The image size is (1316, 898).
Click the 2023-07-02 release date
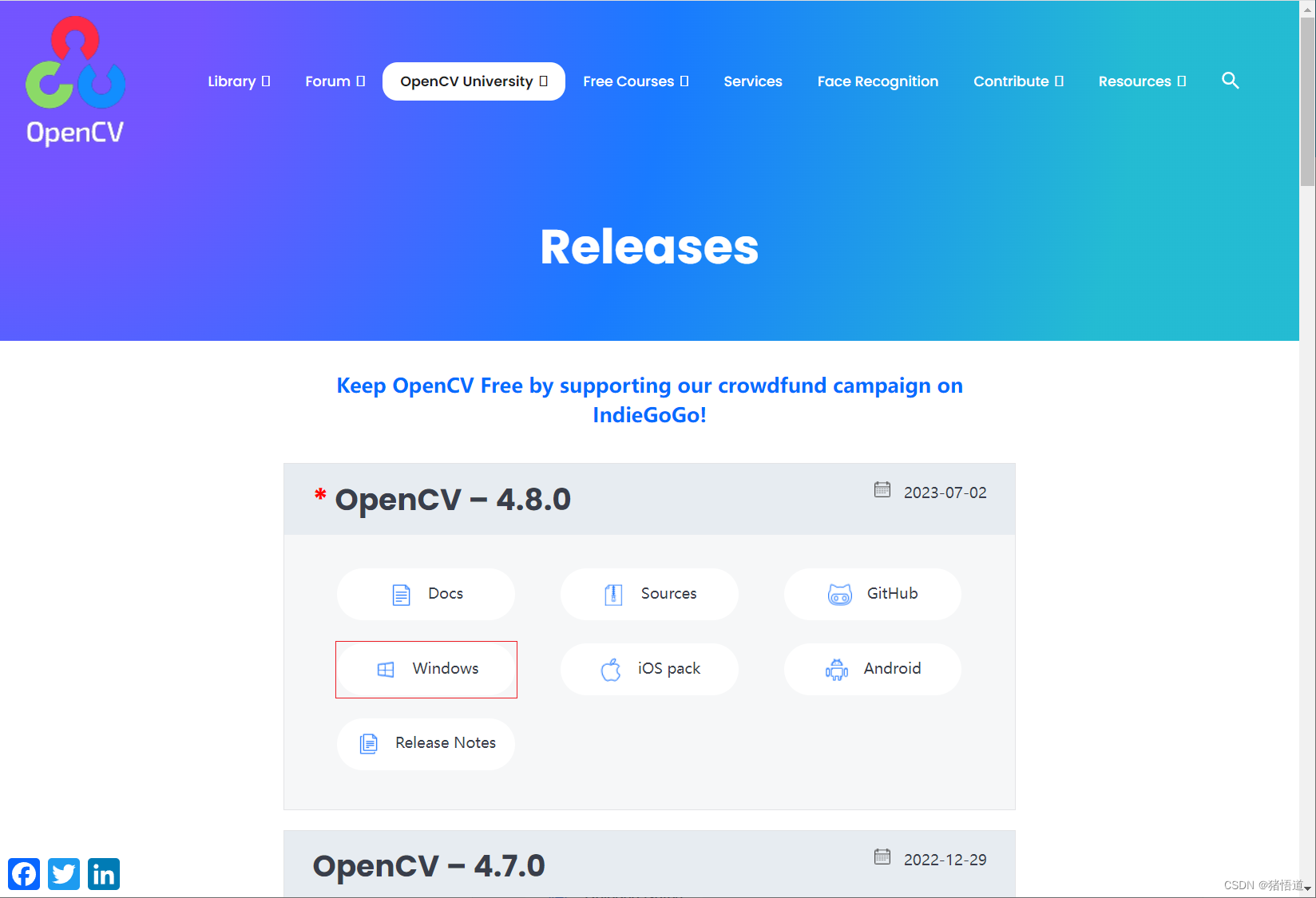(x=945, y=493)
